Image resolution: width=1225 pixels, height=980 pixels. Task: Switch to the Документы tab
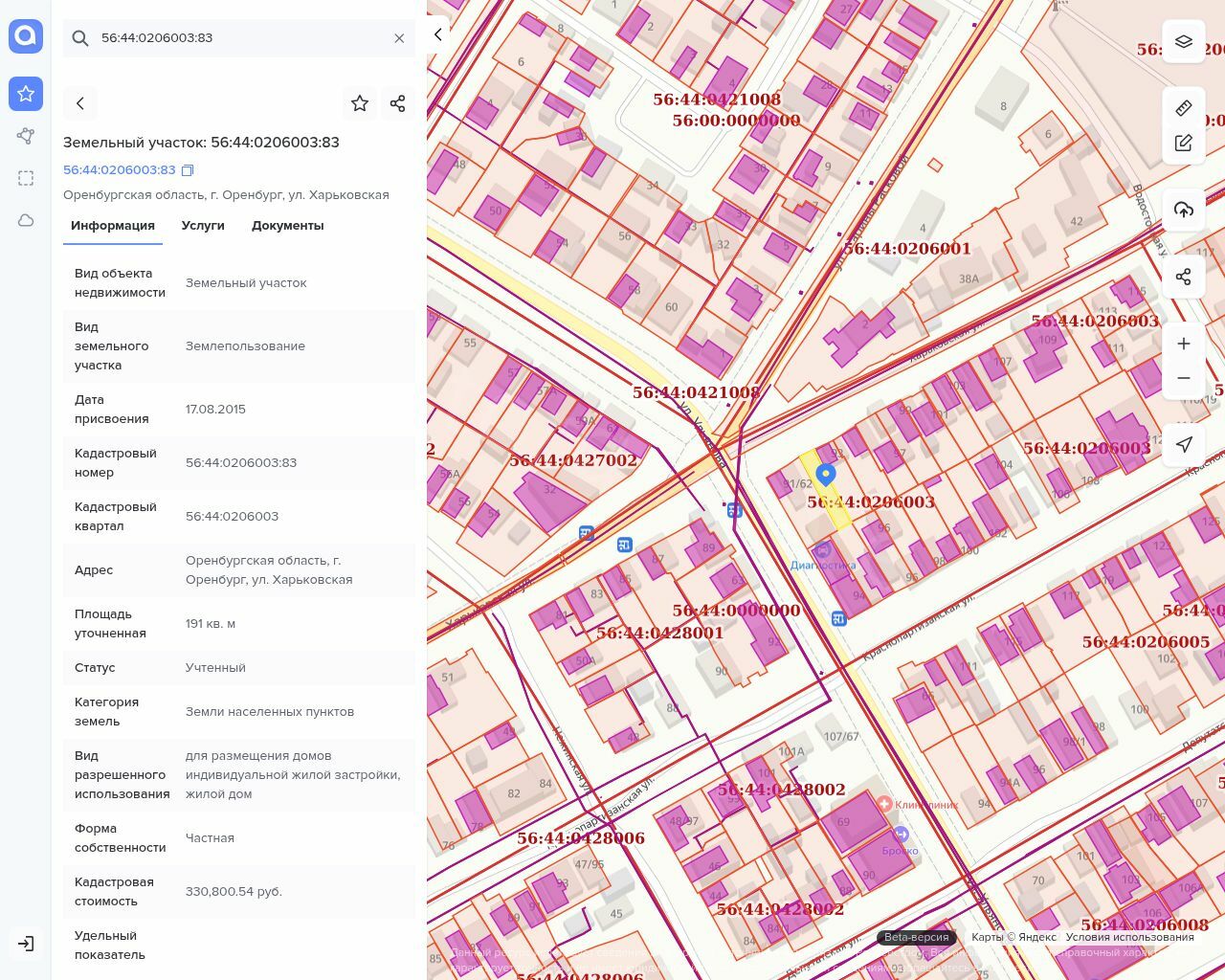[287, 226]
